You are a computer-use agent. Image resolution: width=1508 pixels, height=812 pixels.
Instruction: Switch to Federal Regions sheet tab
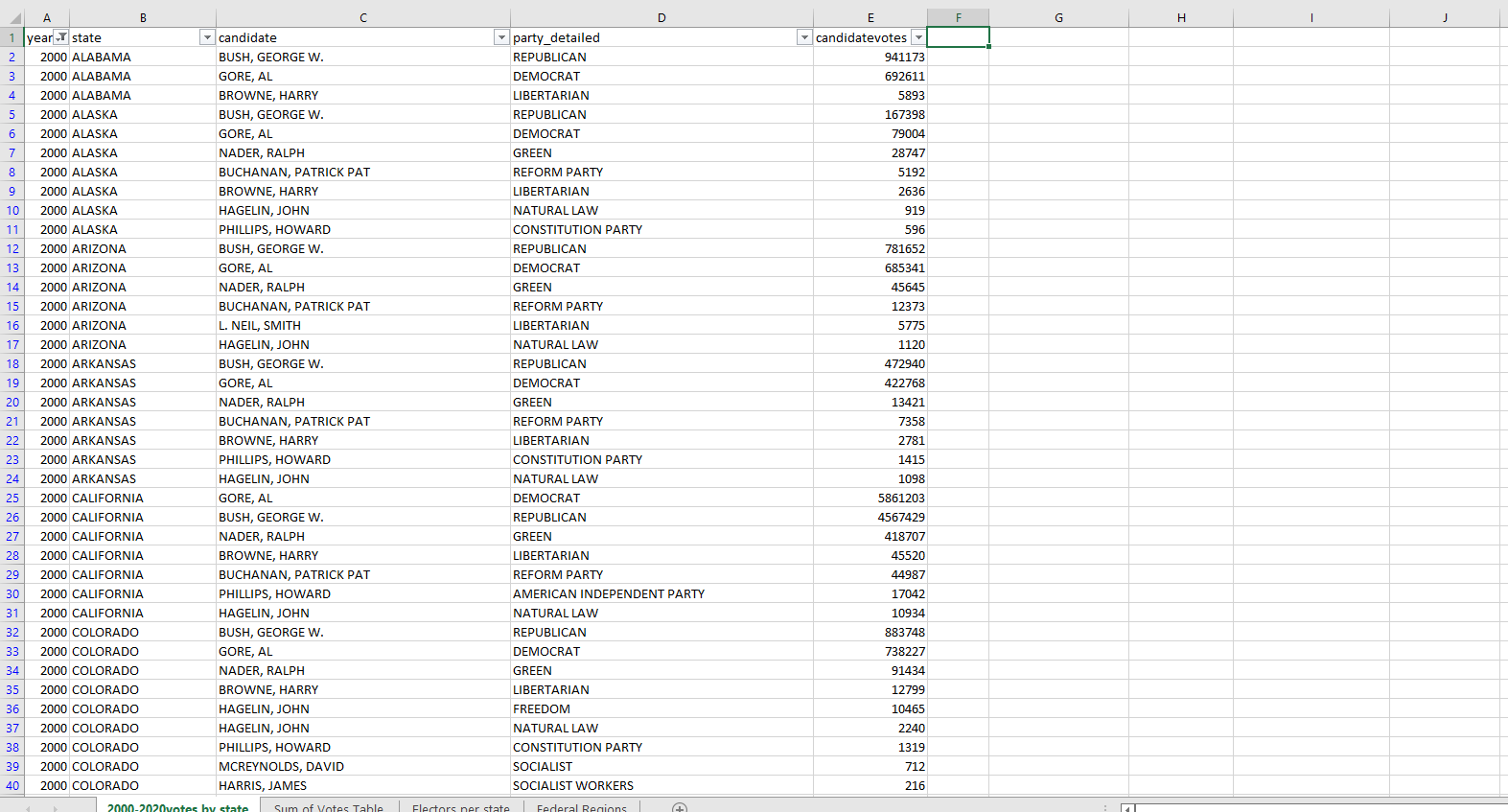click(582, 807)
